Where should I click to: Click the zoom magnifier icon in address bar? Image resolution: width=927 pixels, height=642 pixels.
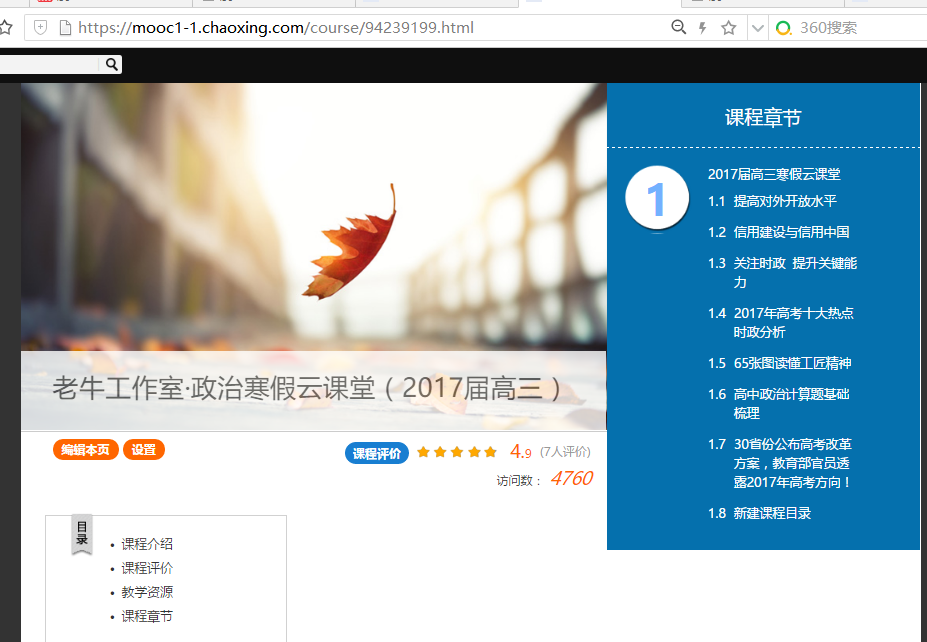(679, 27)
